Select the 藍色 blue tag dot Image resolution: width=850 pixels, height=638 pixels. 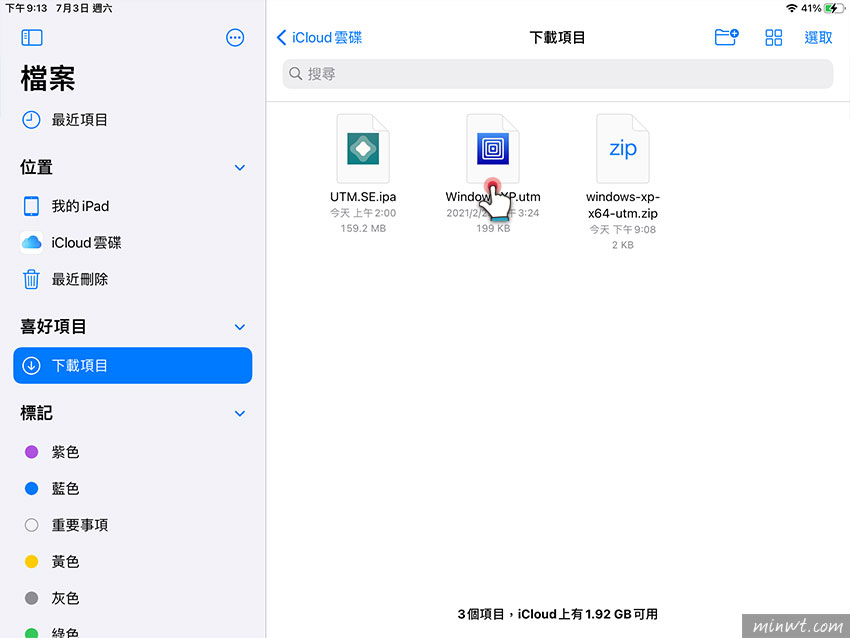(x=31, y=488)
